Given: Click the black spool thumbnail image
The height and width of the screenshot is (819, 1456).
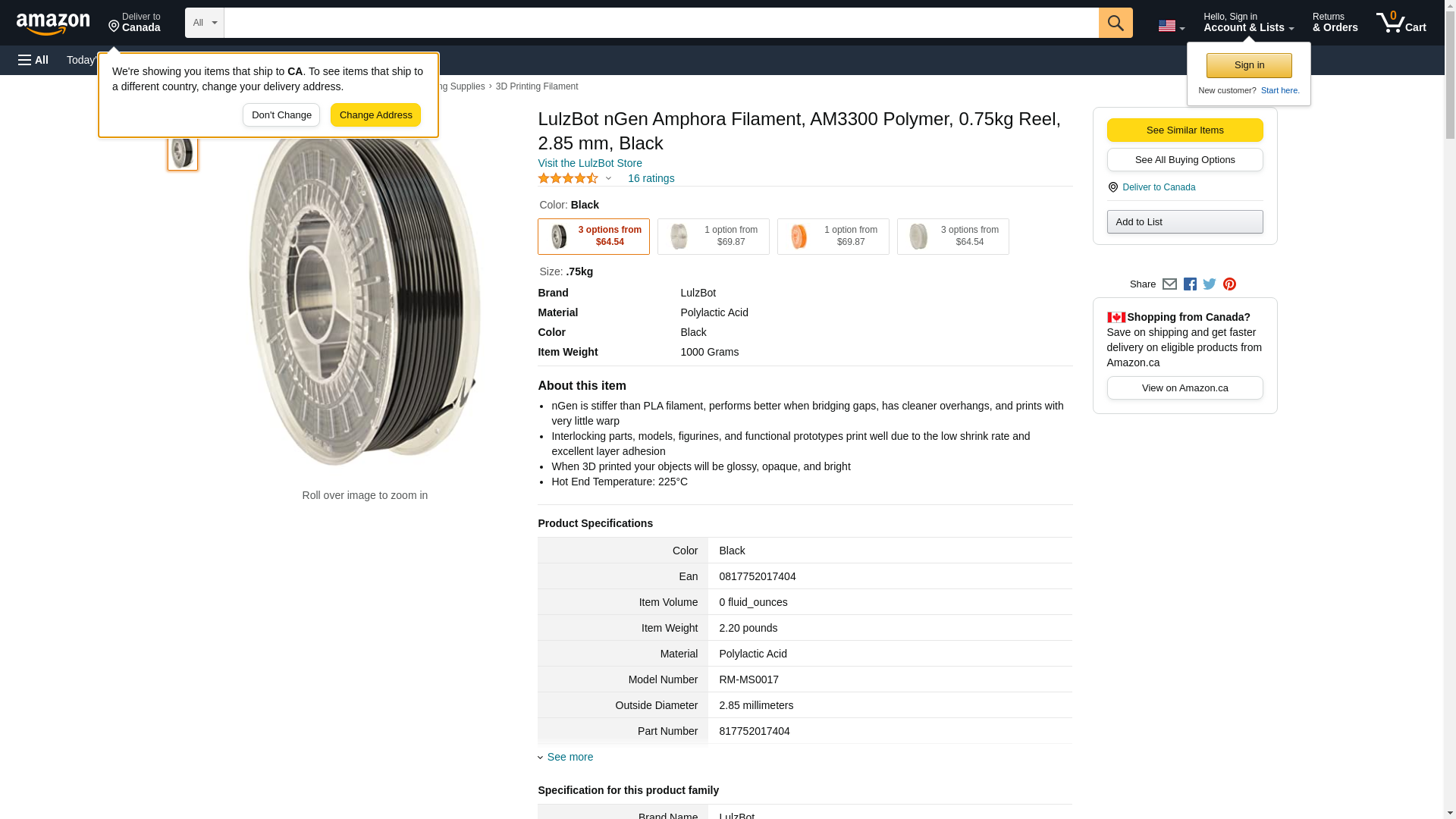Looking at the screenshot, I should (x=183, y=152).
